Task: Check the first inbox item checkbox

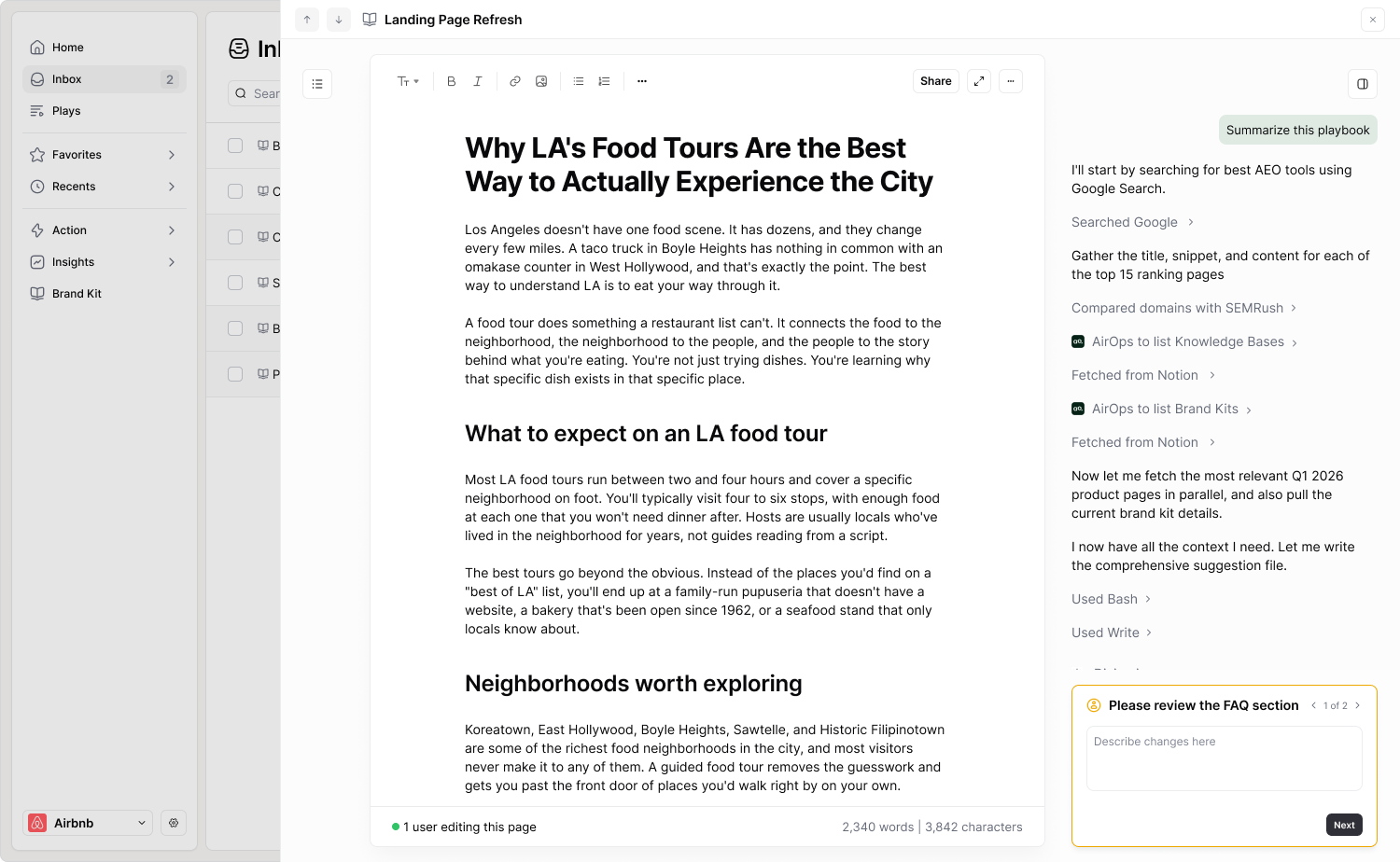Action: point(234,146)
